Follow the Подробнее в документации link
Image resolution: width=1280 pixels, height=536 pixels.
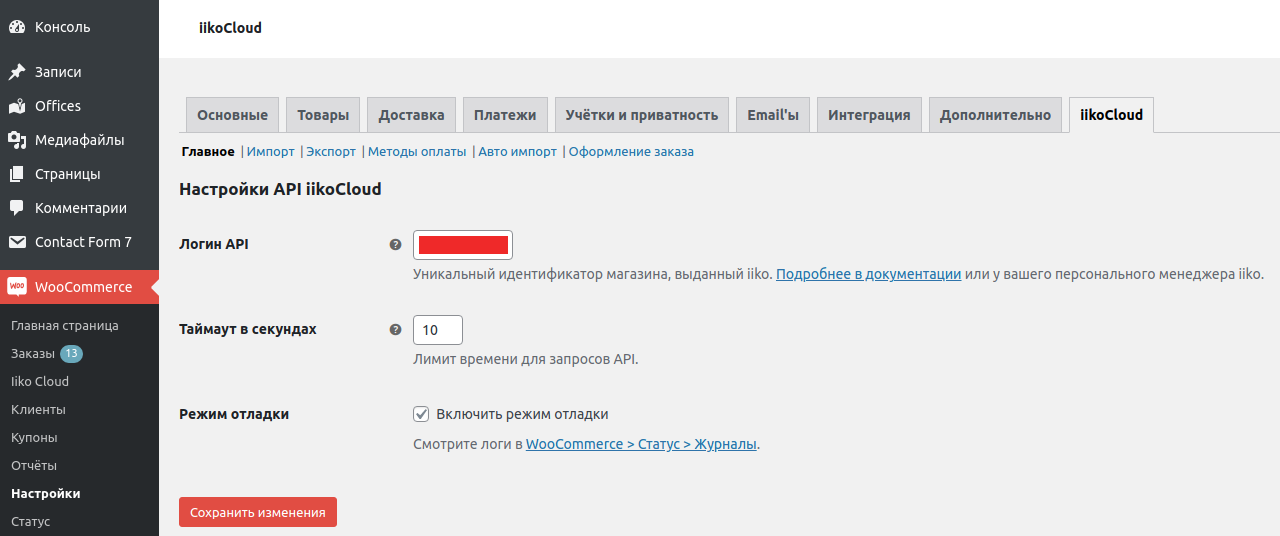869,273
